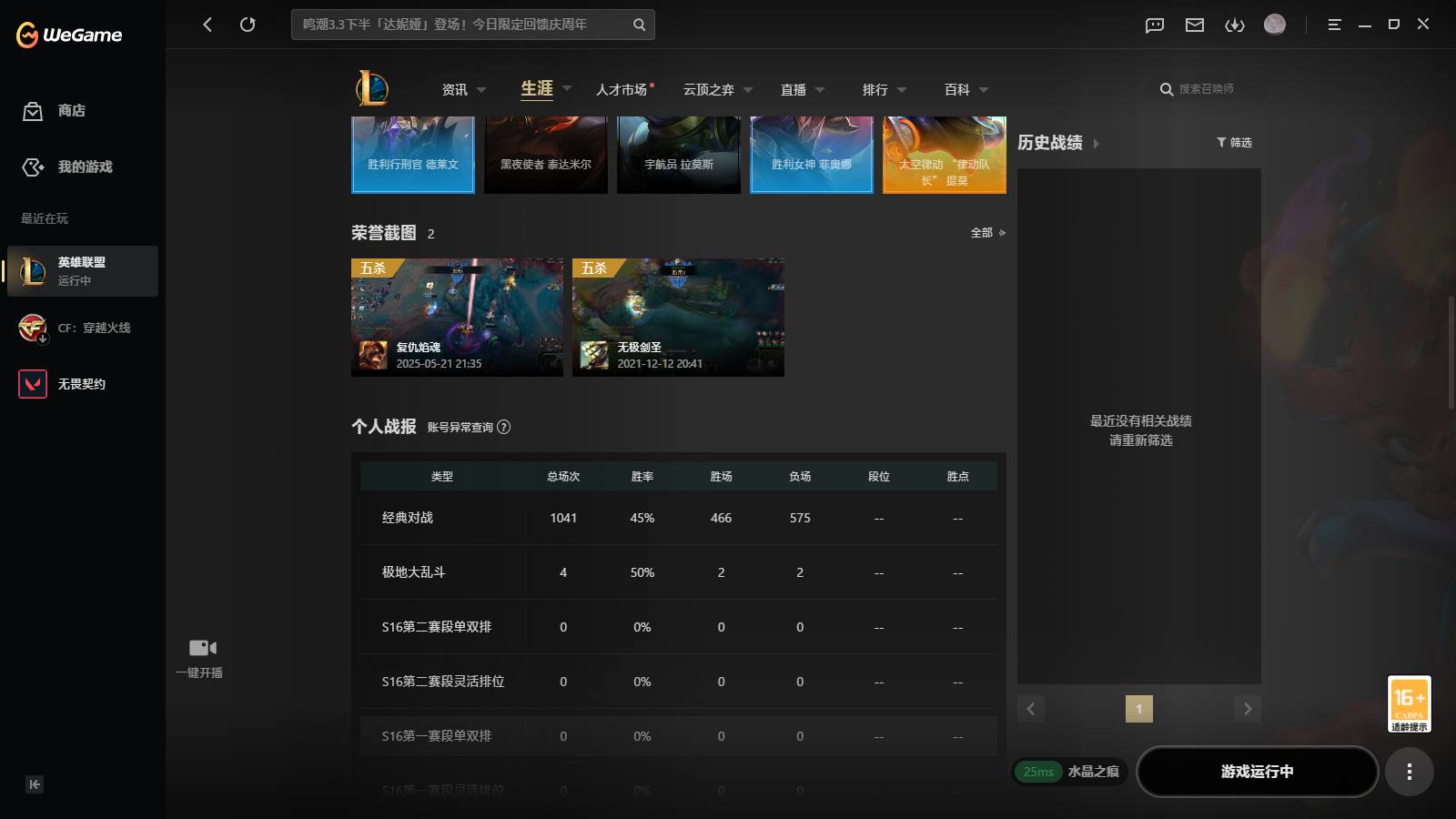This screenshot has width=1456, height=819.
Task: Open the mail inbox icon
Action: click(x=1195, y=25)
